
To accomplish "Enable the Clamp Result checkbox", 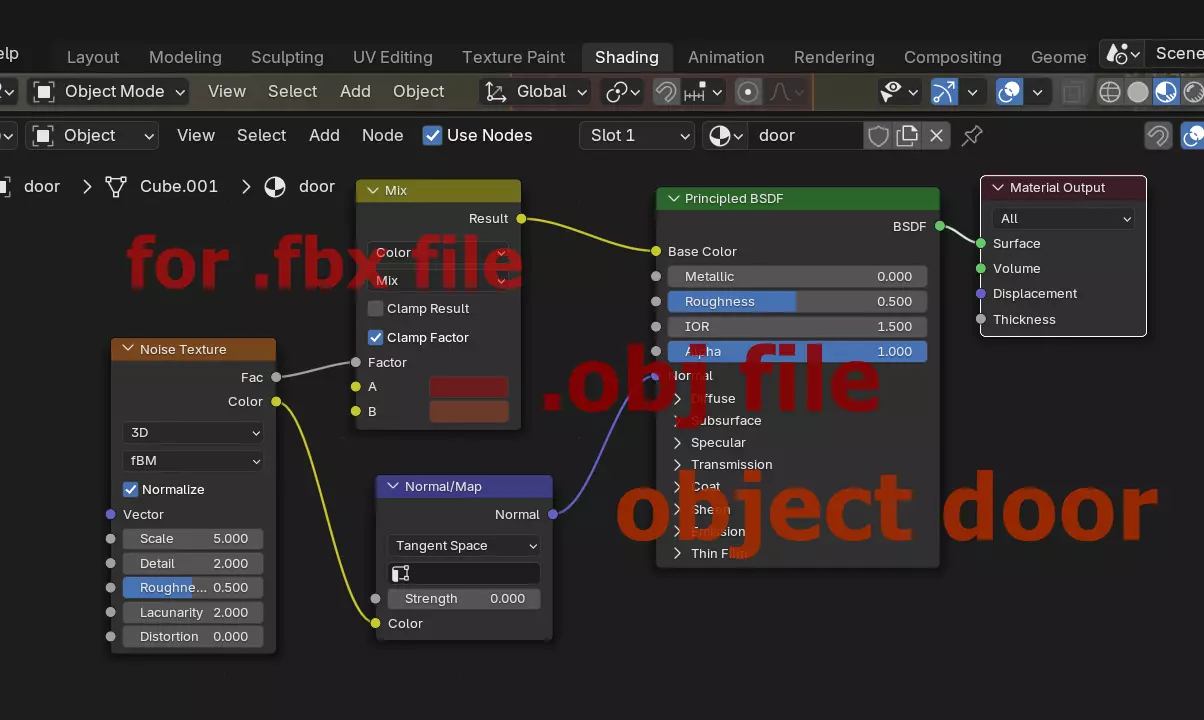I will pyautogui.click(x=376, y=309).
